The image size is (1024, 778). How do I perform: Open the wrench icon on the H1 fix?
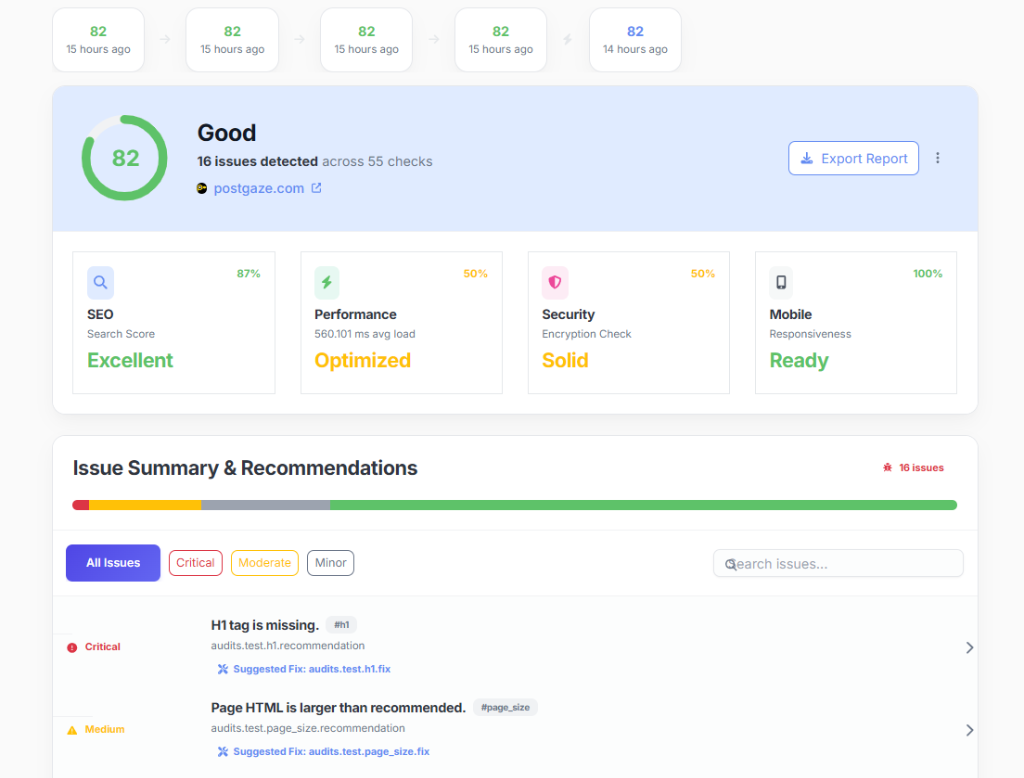222,668
